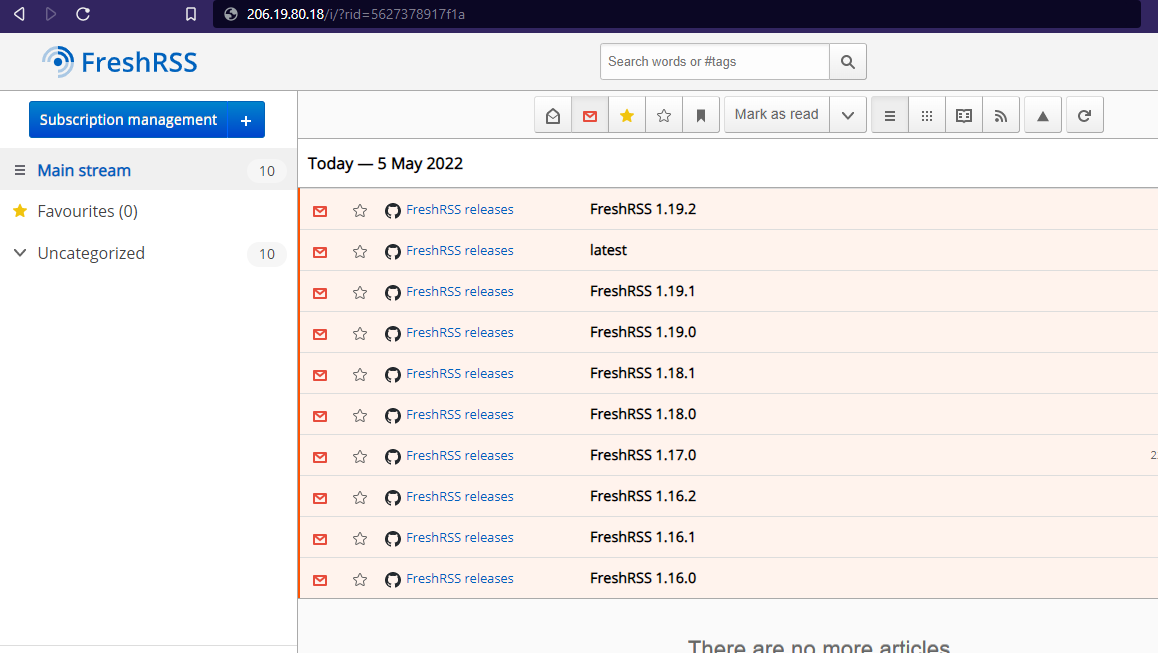1158x653 pixels.
Task: Click the magnifier search button
Action: click(848, 61)
